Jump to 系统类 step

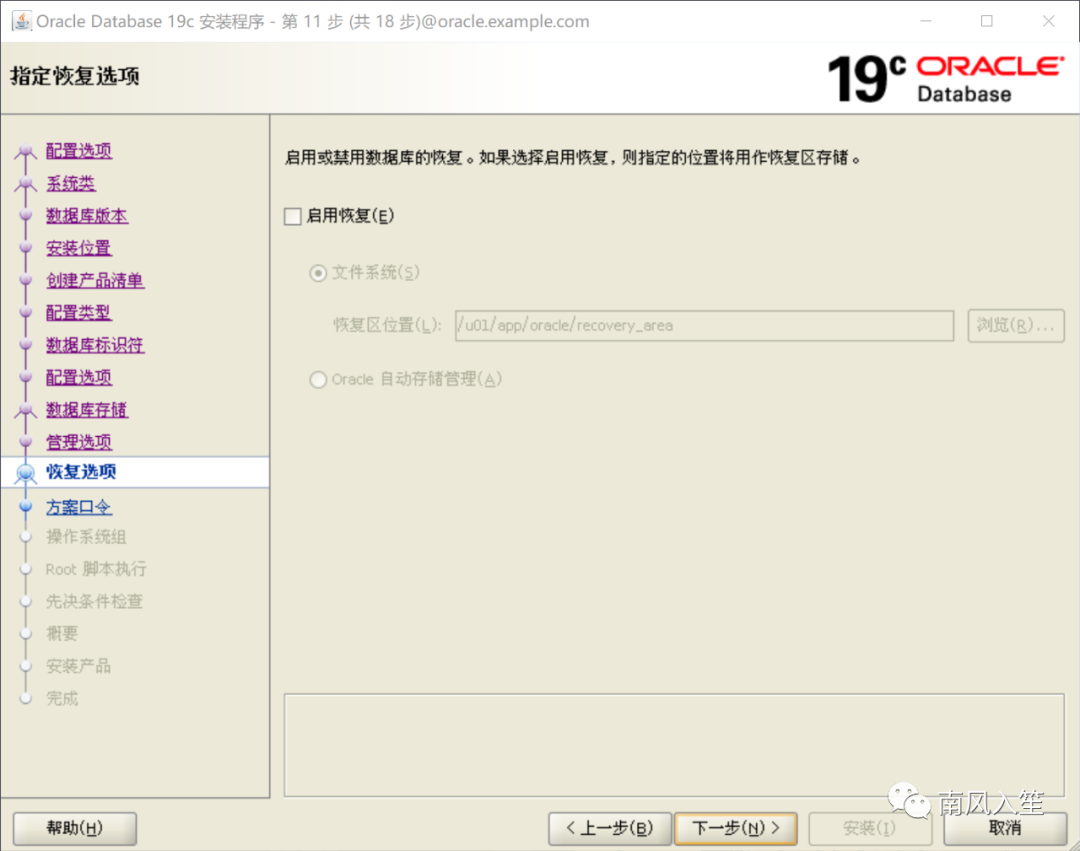[x=70, y=183]
